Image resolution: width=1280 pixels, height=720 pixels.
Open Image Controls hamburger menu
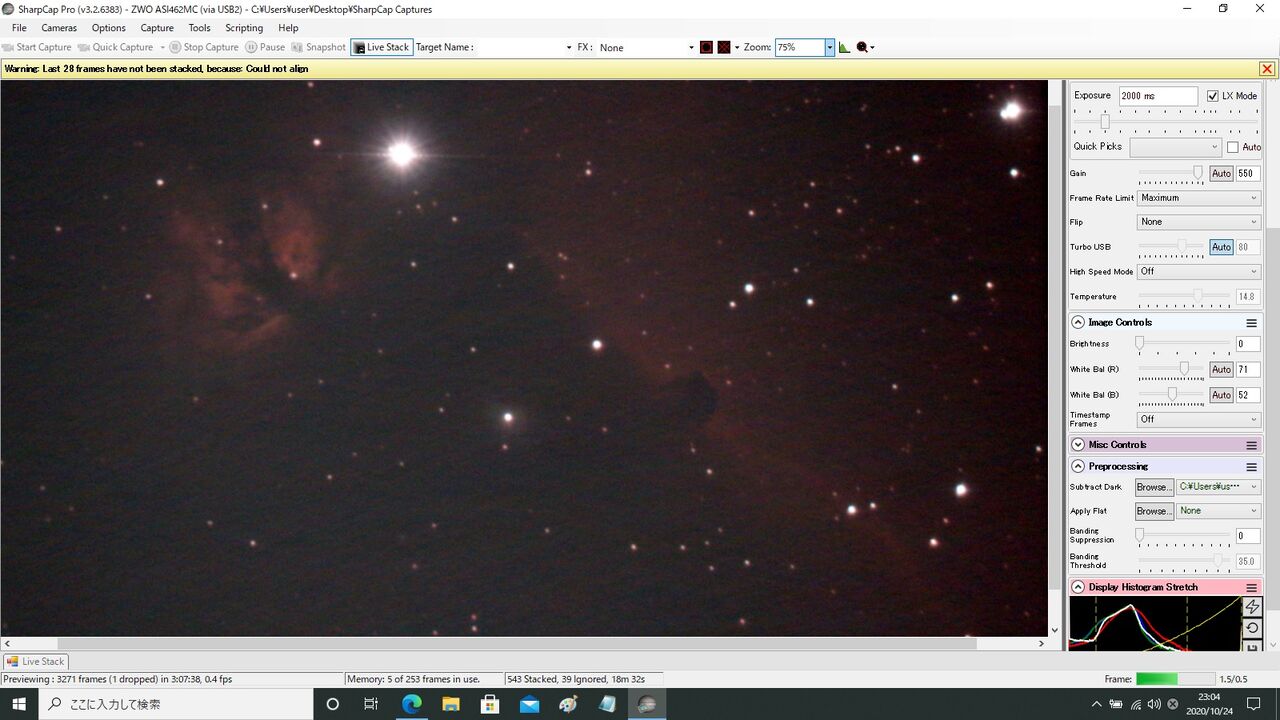click(1251, 323)
